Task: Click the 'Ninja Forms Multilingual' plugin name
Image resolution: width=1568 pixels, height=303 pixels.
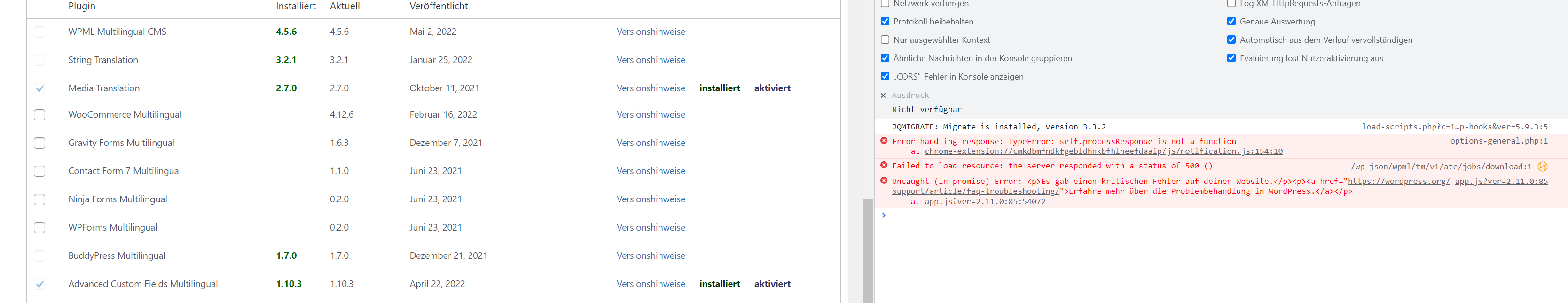Action: pyautogui.click(x=118, y=199)
